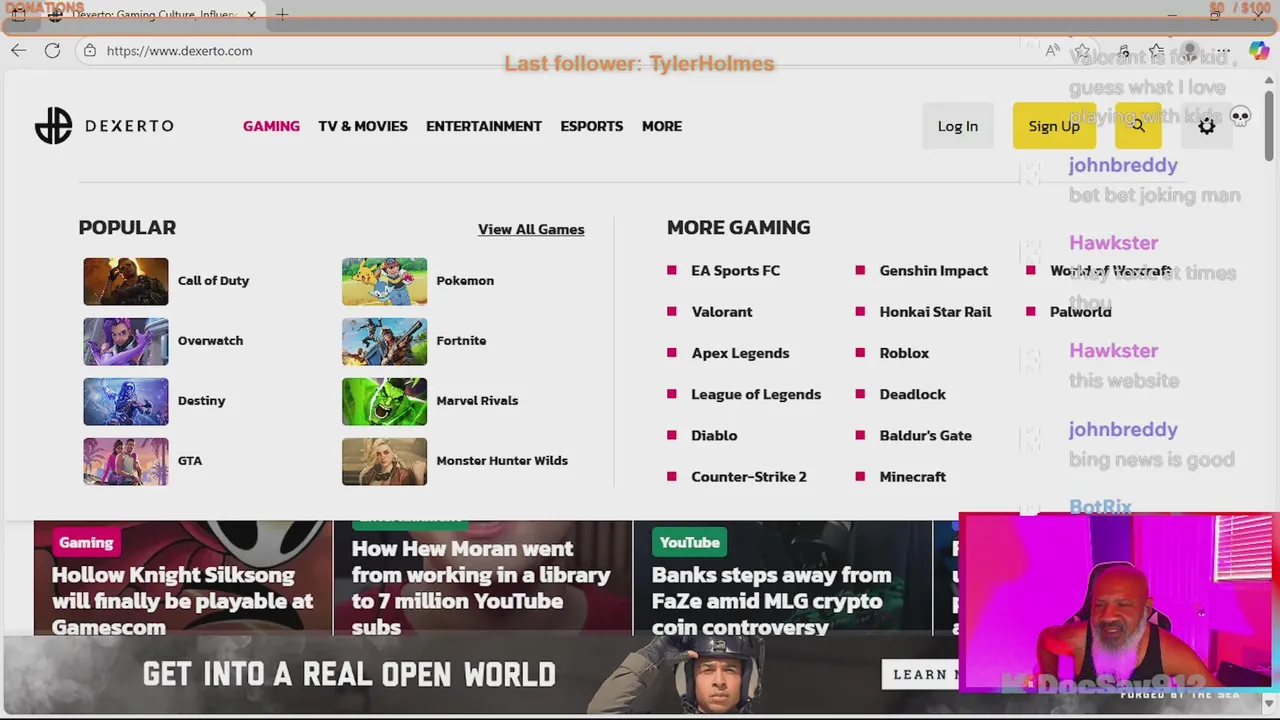The height and width of the screenshot is (720, 1280).
Task: Select the Monster Hunter Wilds text label
Action: pos(502,460)
